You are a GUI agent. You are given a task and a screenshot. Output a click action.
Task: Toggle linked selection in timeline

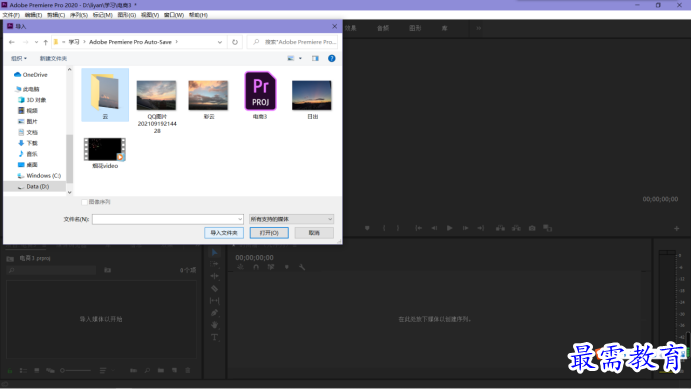pyautogui.click(x=271, y=267)
